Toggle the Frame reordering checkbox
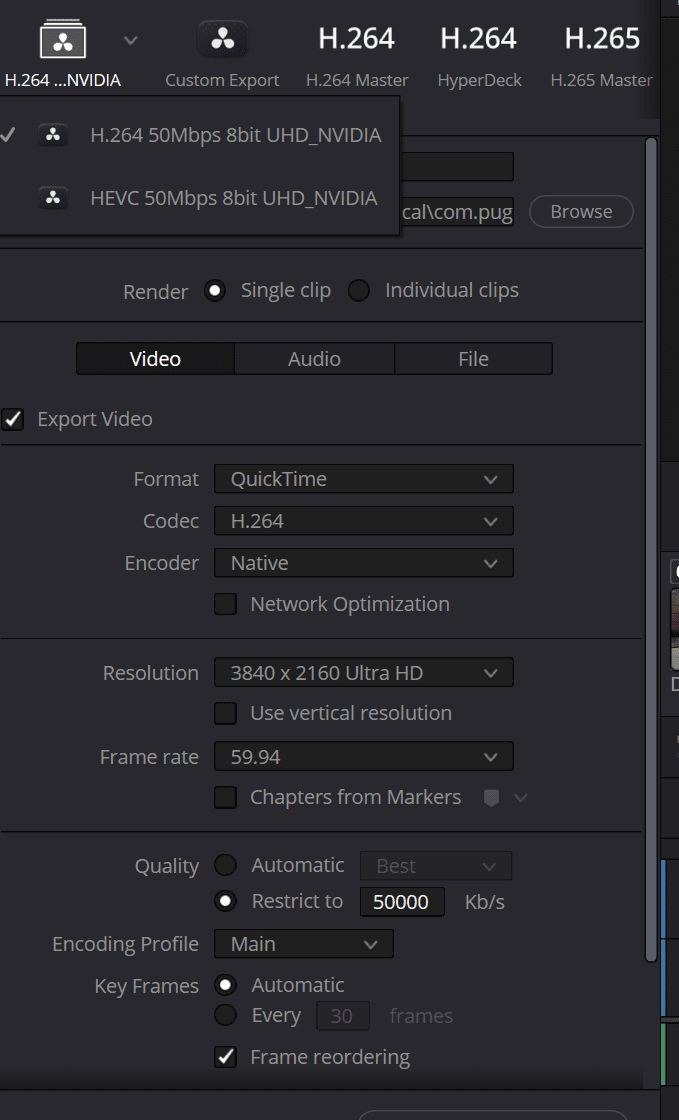Screen dimensions: 679x1120 pos(226,1057)
